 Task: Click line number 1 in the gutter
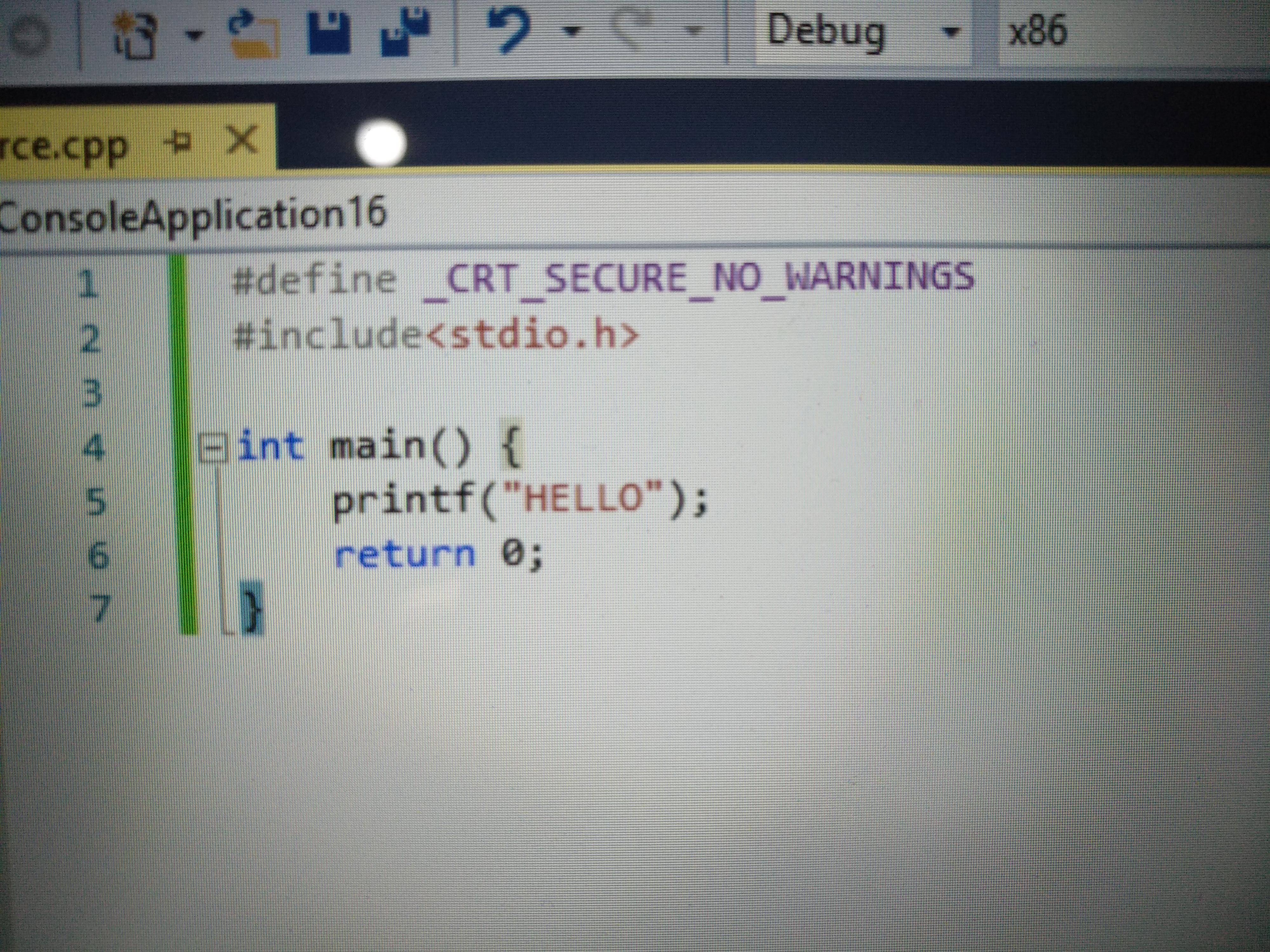click(x=88, y=285)
